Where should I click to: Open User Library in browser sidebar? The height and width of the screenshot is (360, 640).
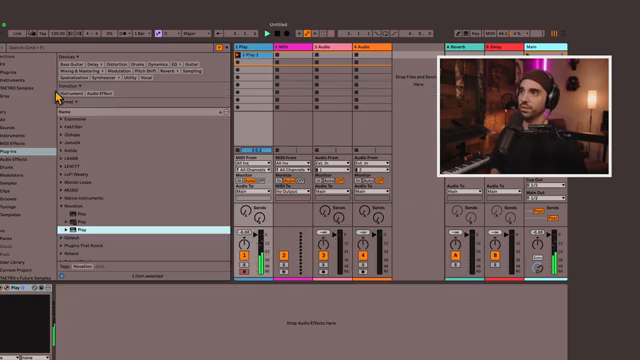pyautogui.click(x=12, y=262)
